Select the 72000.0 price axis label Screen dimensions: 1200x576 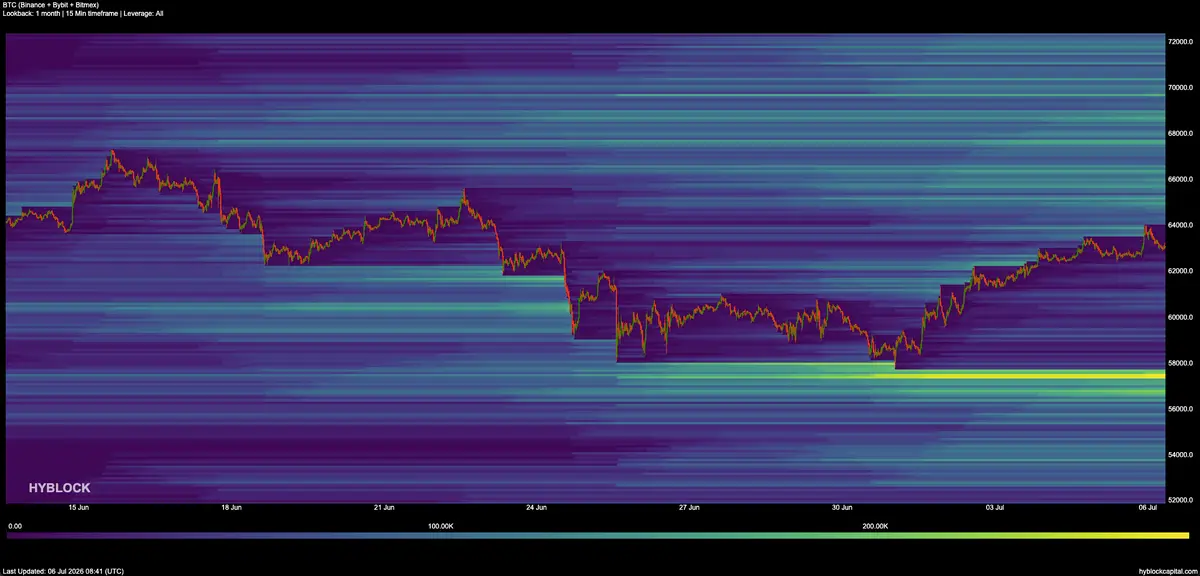coord(1181,42)
